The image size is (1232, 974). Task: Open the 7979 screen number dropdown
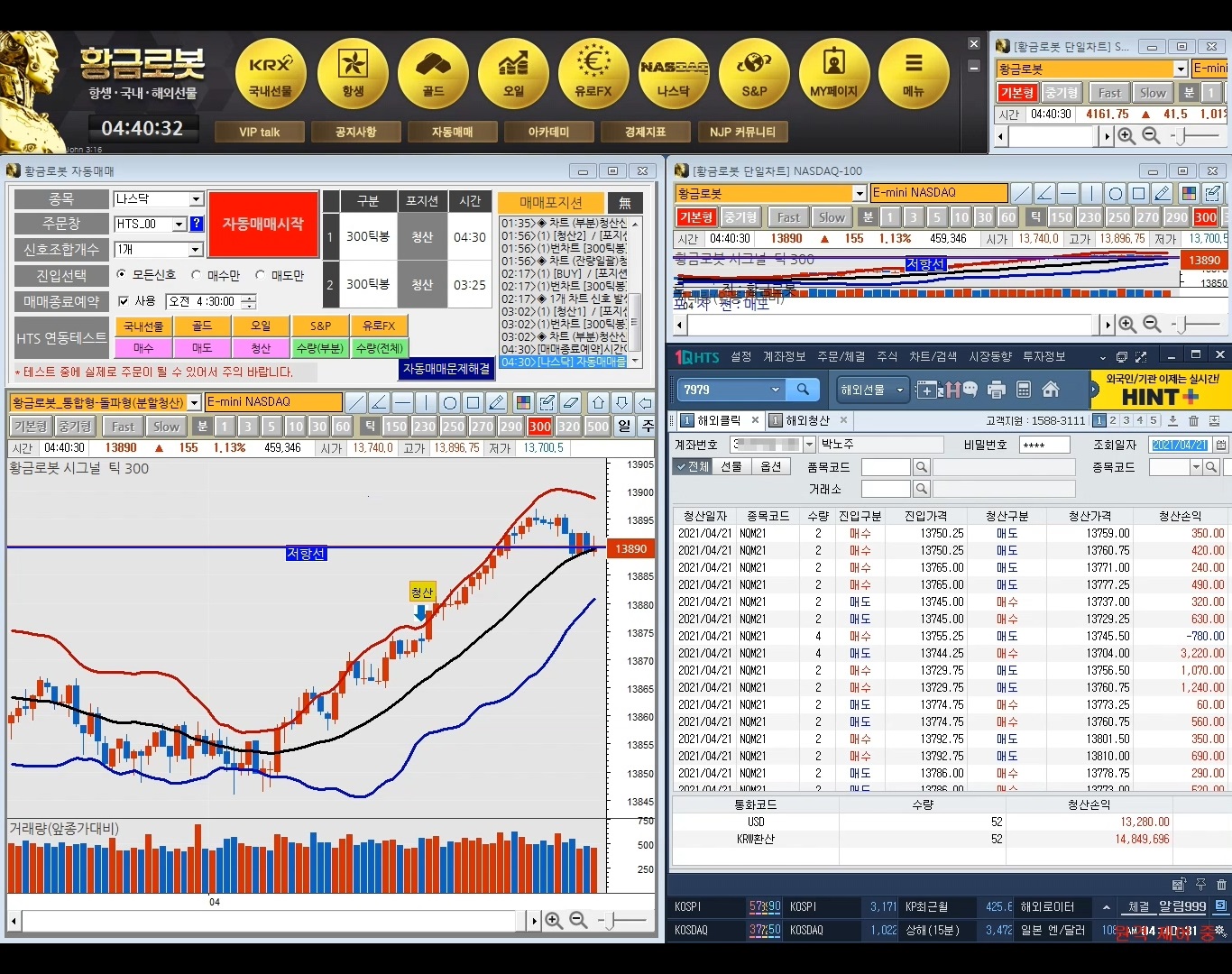pyautogui.click(x=775, y=390)
